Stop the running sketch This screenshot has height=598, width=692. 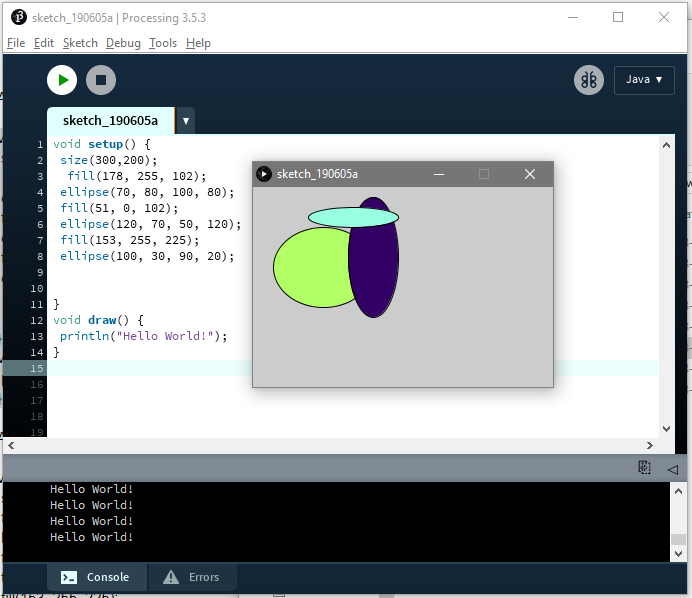(x=101, y=80)
